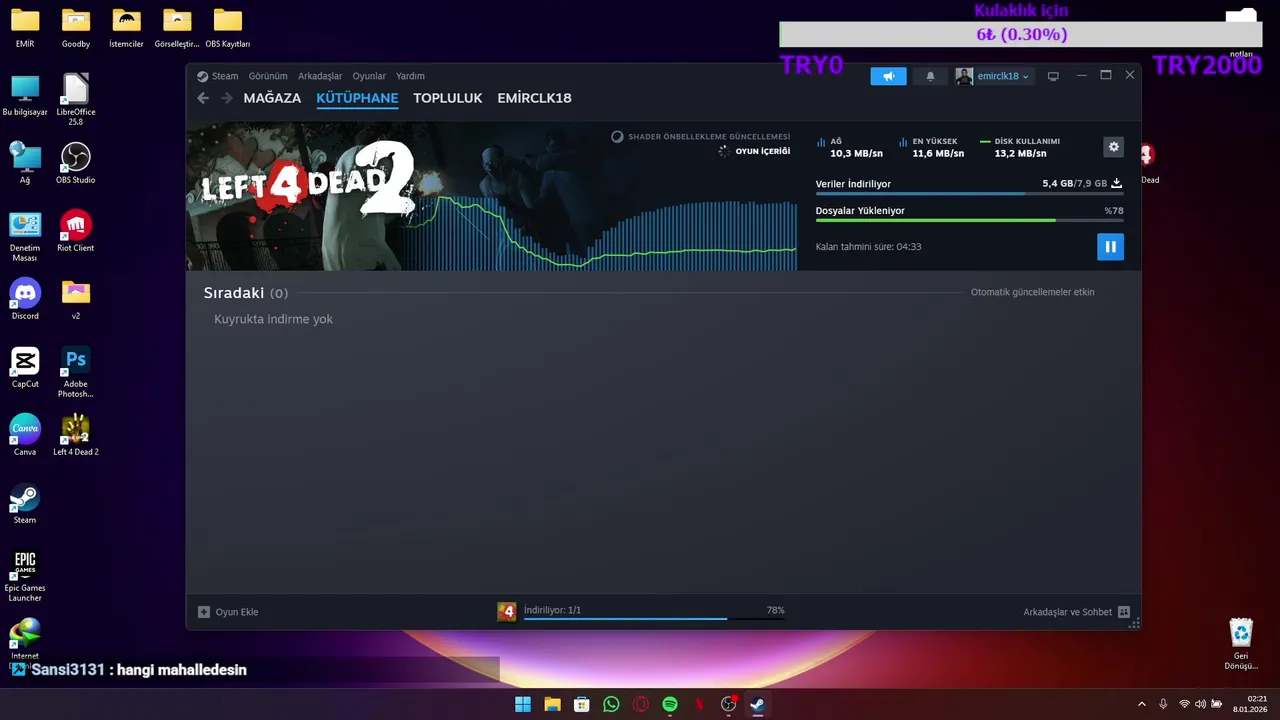This screenshot has height=720, width=1280.
Task: Switch Steam to Big Picture mode
Action: (x=1053, y=76)
